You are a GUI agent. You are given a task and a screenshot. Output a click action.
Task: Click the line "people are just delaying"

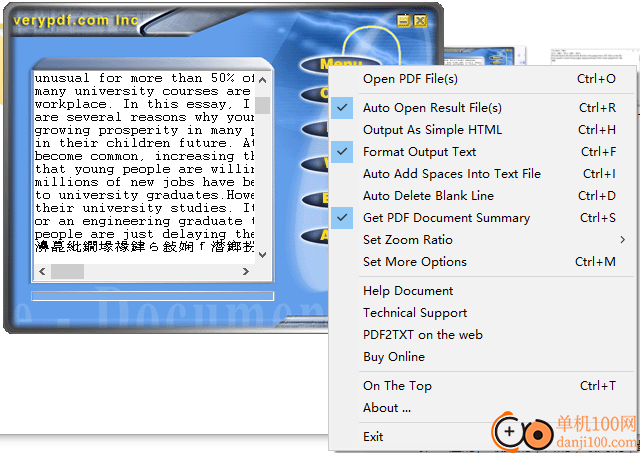coord(144,234)
